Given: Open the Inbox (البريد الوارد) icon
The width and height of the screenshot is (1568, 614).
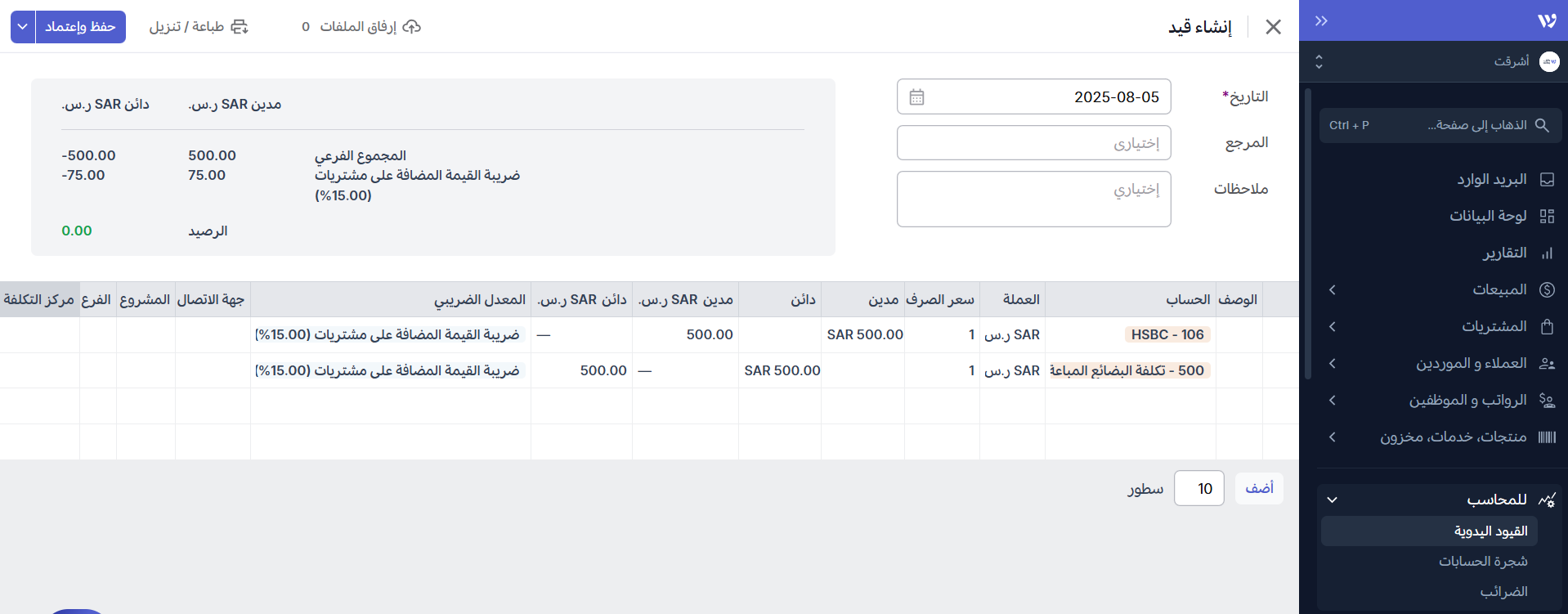Looking at the screenshot, I should tap(1547, 180).
